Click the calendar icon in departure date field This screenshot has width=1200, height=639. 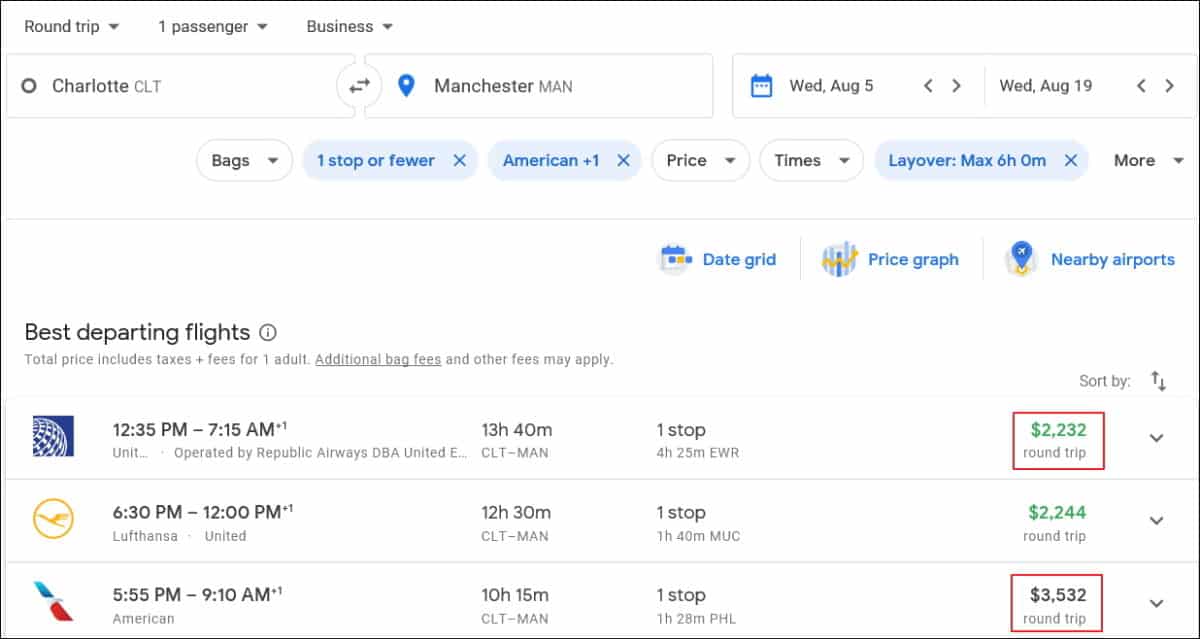coord(761,86)
